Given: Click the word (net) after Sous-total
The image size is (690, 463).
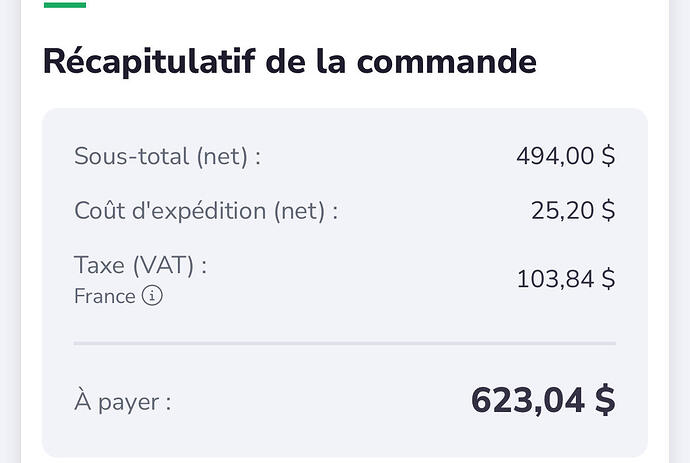Looking at the screenshot, I should click(222, 157).
